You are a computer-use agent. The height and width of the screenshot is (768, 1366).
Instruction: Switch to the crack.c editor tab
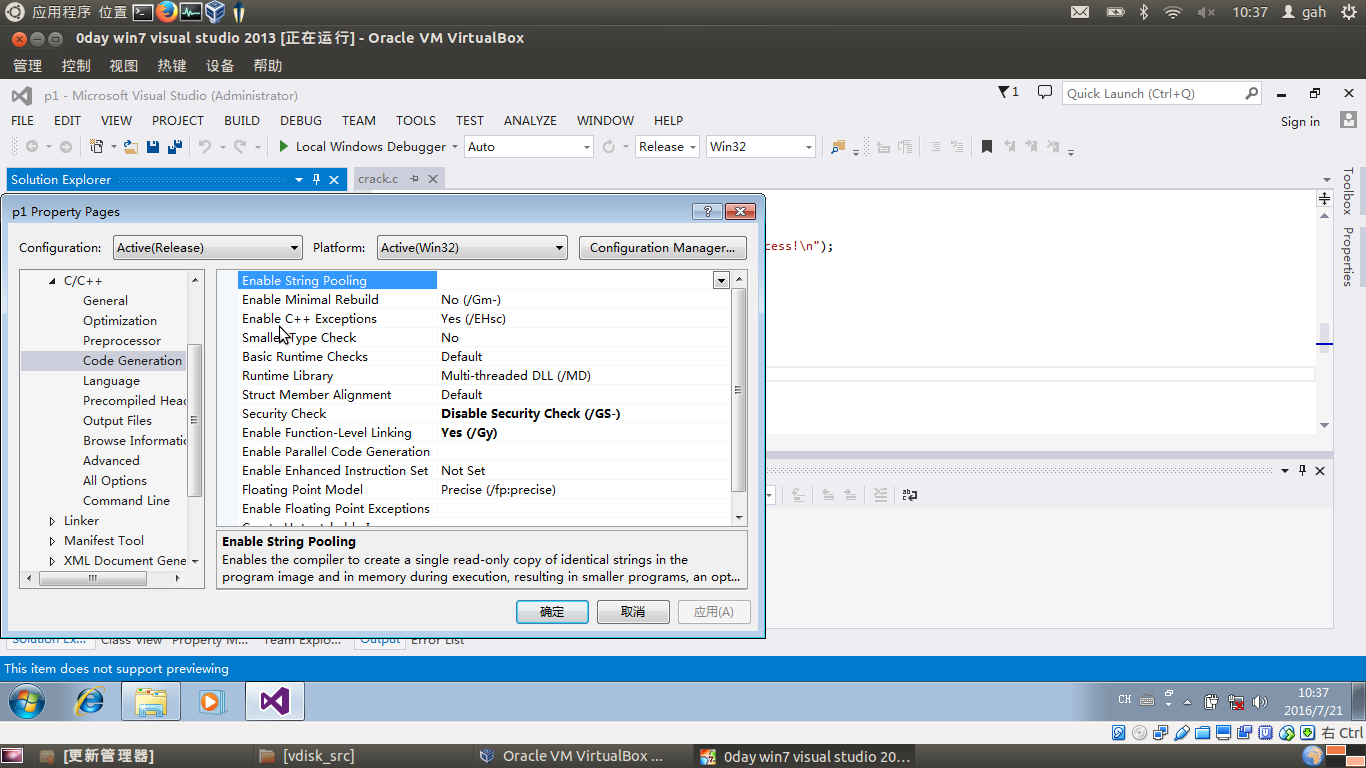[378, 179]
